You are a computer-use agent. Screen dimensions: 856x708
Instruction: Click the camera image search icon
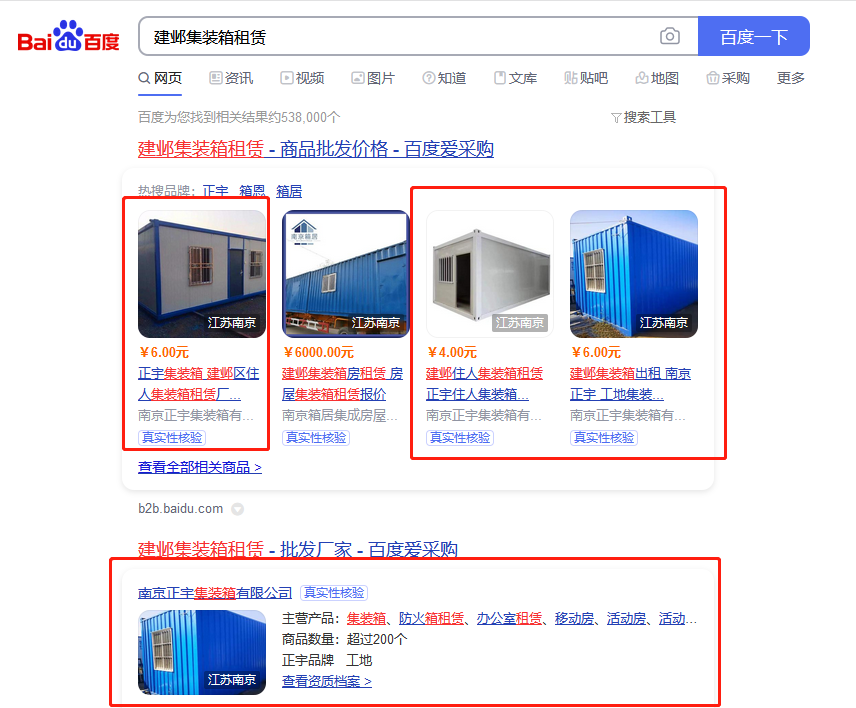(x=669, y=36)
